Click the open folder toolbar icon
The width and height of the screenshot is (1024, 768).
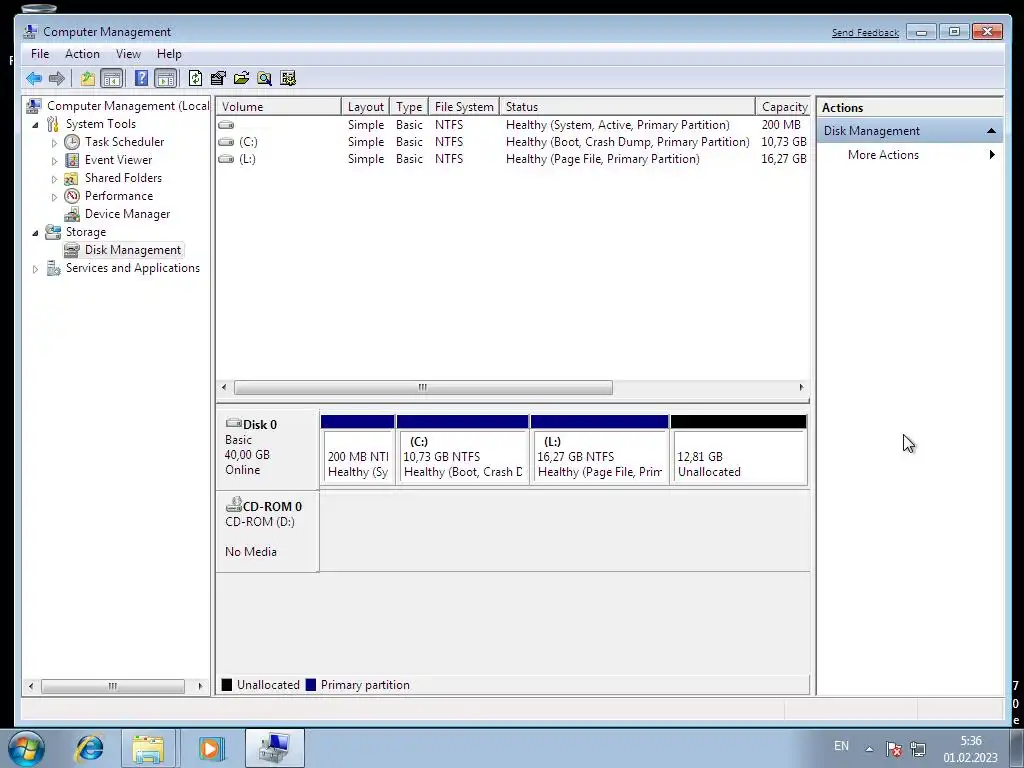point(242,78)
